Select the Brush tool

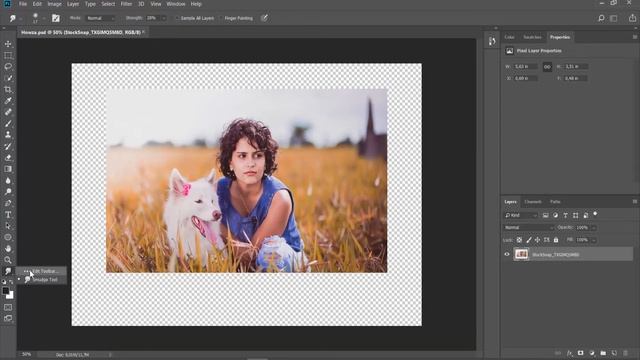(x=8, y=124)
